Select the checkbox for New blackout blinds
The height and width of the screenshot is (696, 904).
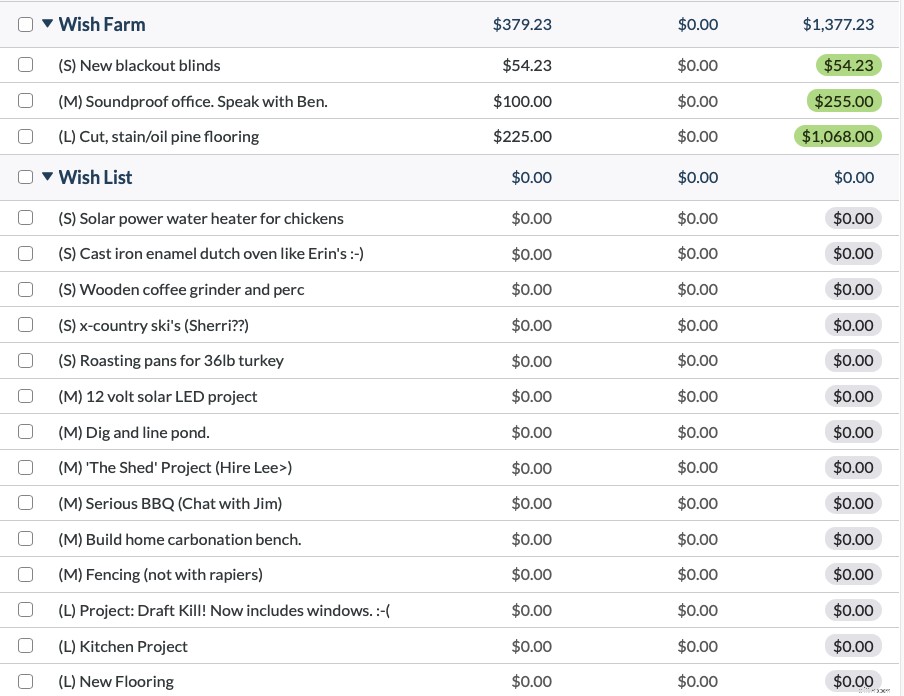(x=25, y=65)
